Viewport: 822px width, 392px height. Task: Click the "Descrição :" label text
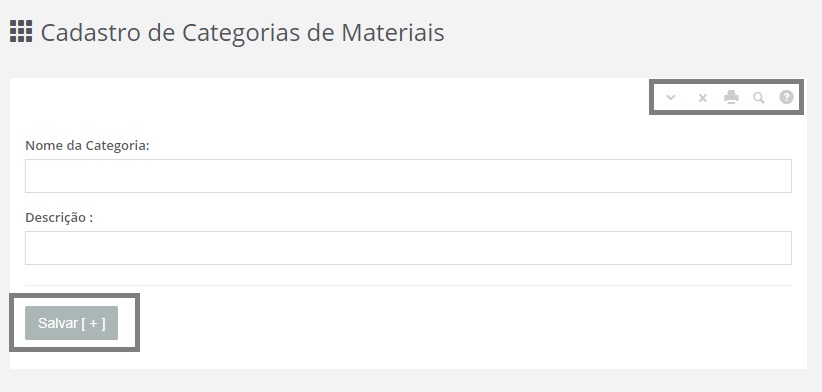59,217
